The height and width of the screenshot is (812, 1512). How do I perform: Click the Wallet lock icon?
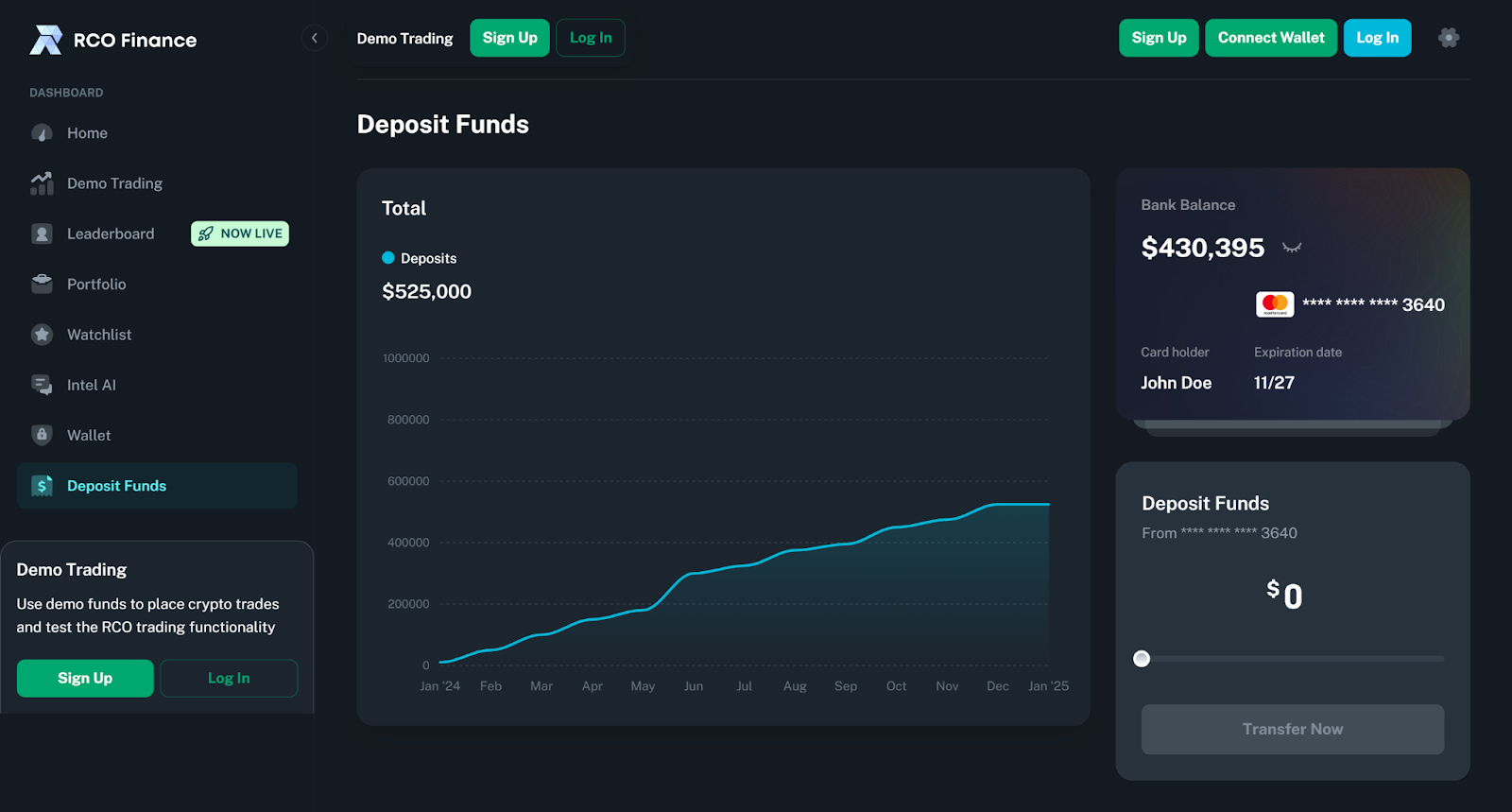click(42, 435)
